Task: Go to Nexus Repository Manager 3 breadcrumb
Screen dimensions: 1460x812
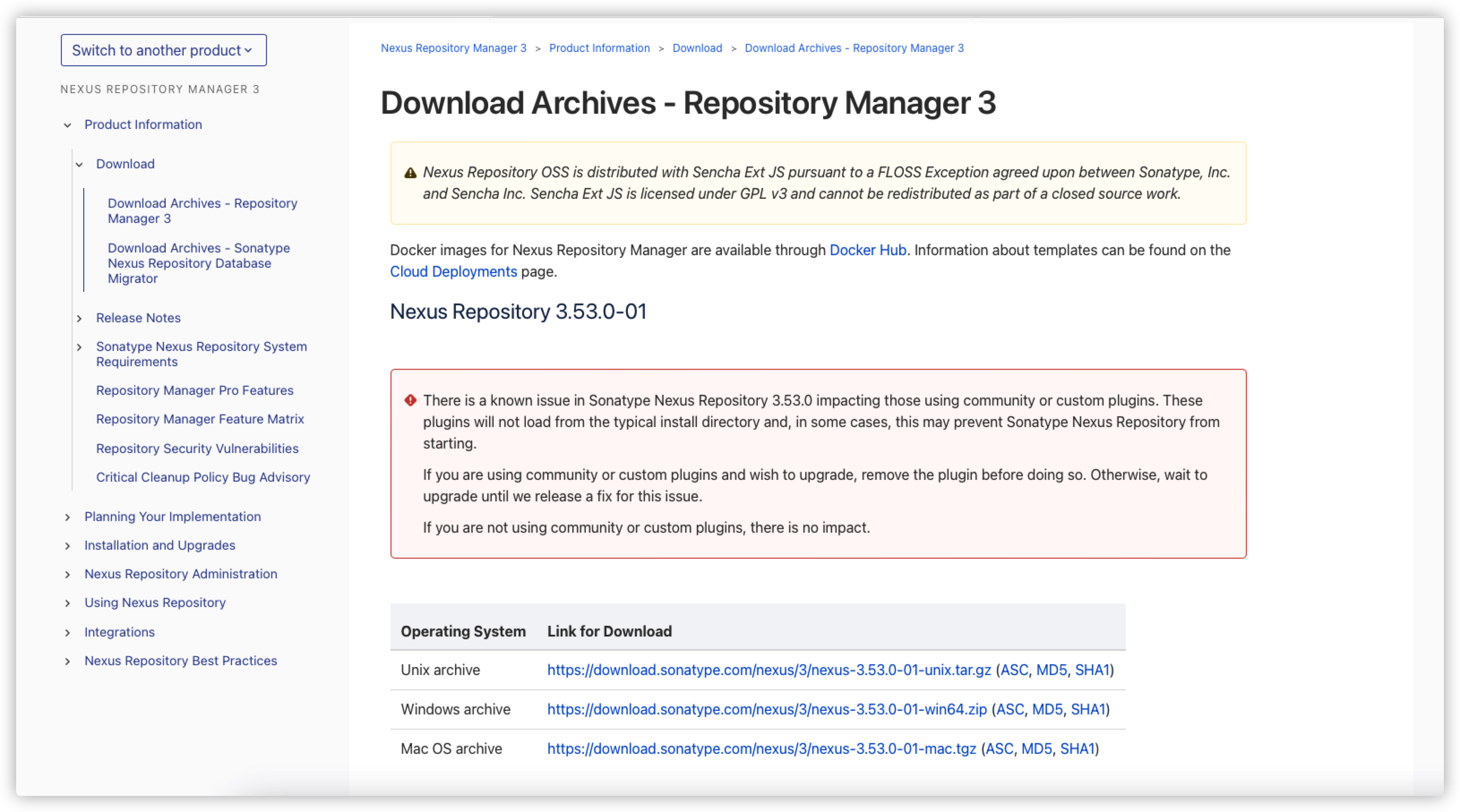Action: tap(453, 48)
